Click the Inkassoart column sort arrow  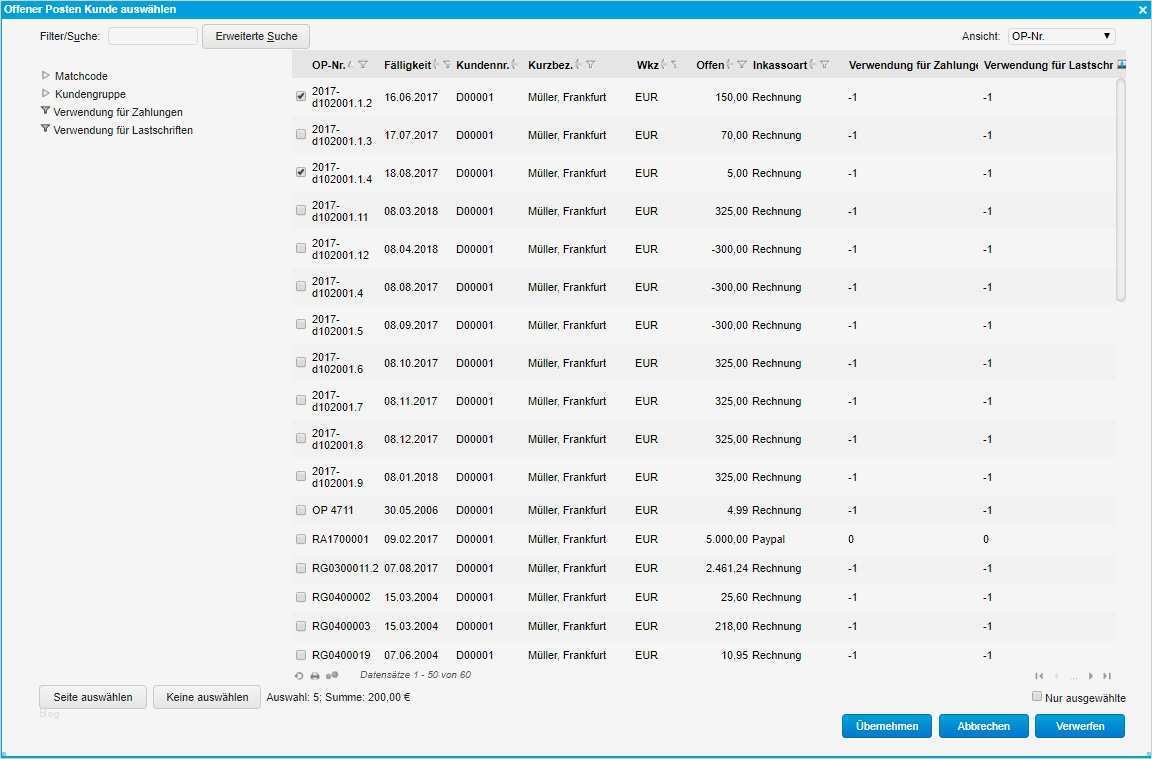click(813, 65)
